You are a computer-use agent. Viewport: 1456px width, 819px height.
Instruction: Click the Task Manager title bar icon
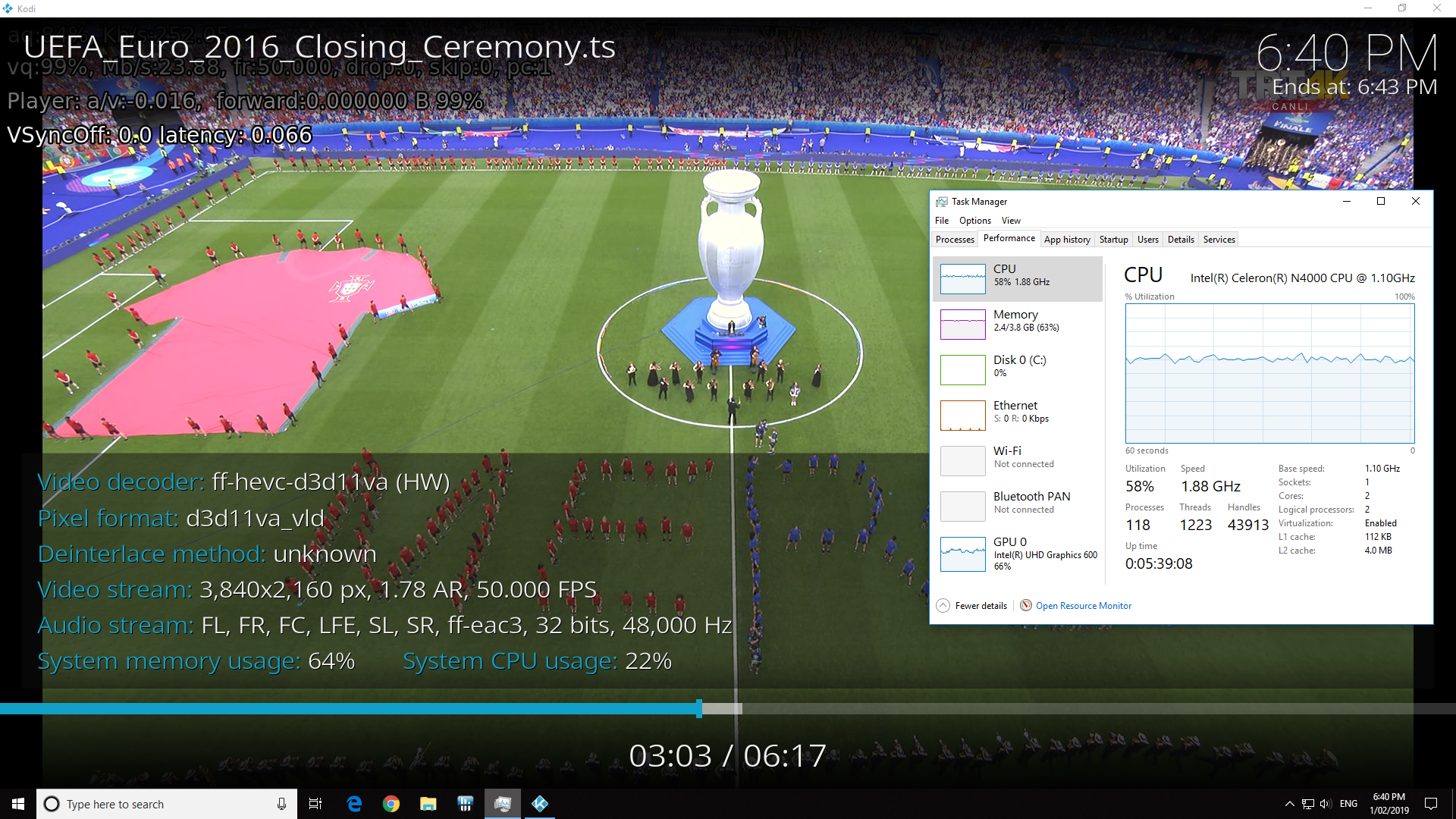(942, 202)
